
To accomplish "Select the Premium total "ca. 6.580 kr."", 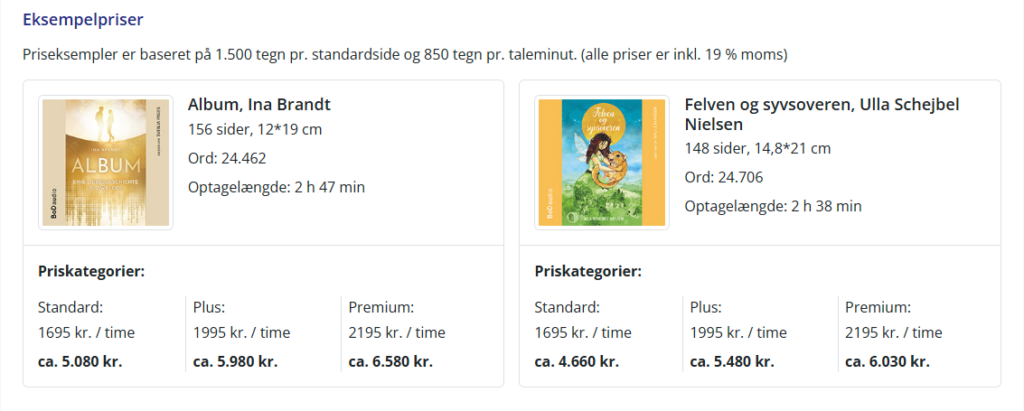I will [x=390, y=361].
